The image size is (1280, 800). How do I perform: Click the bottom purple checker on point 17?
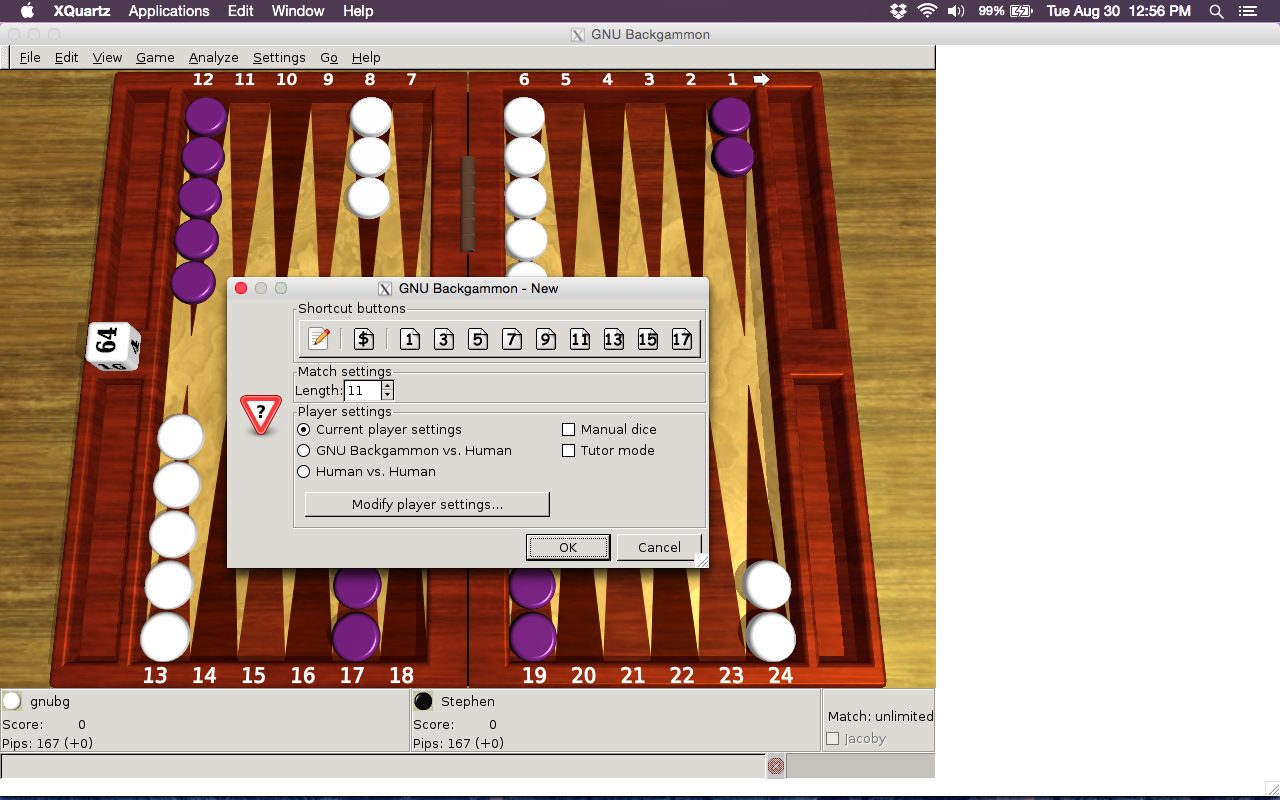pos(356,636)
